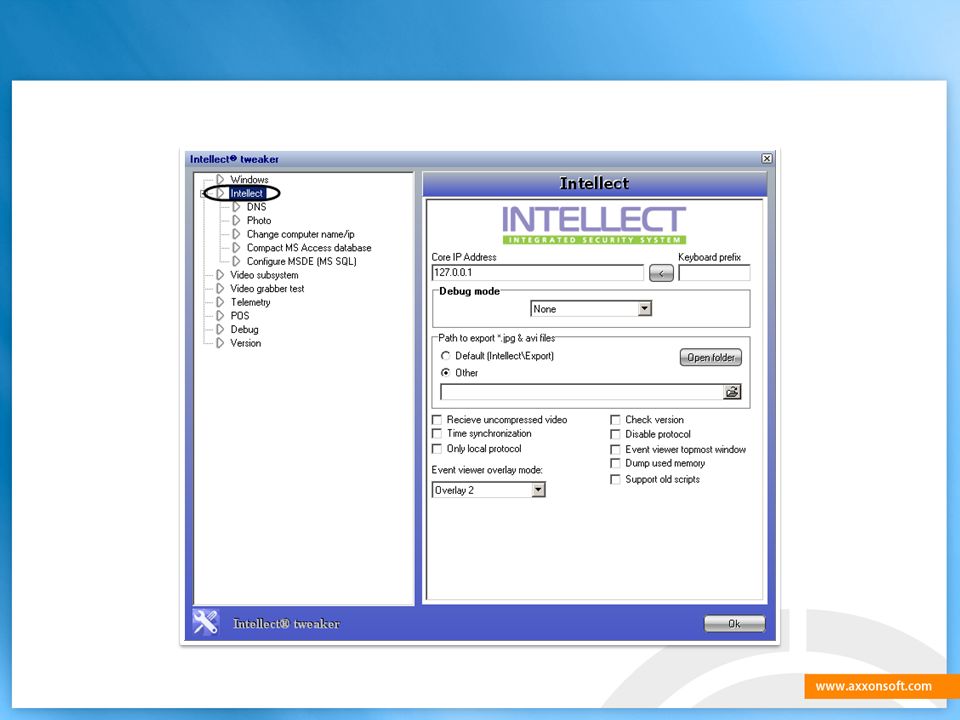Select Debug in the tree
The height and width of the screenshot is (720, 960).
pos(244,329)
